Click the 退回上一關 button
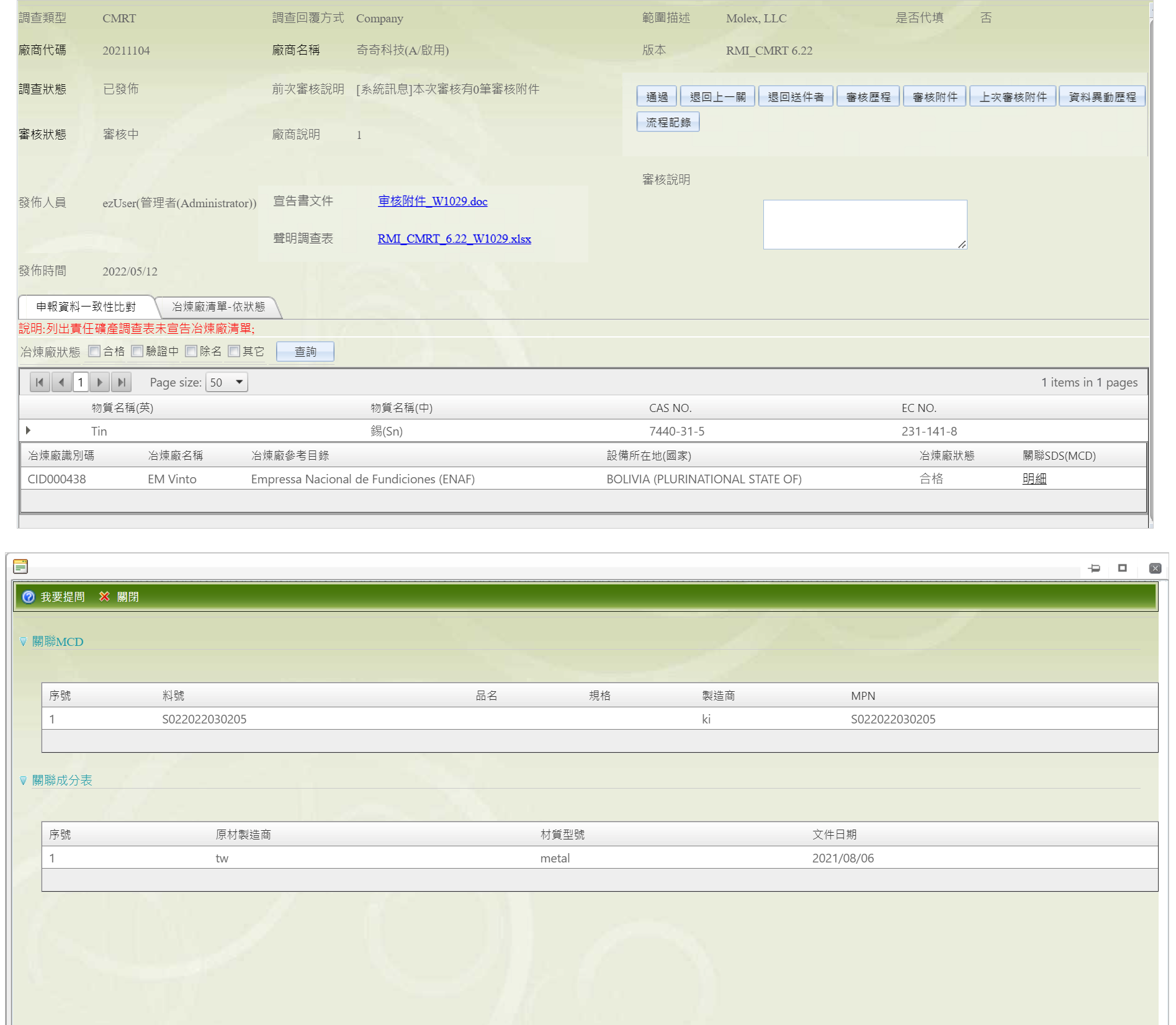This screenshot has height=1025, width=1176. 717,97
